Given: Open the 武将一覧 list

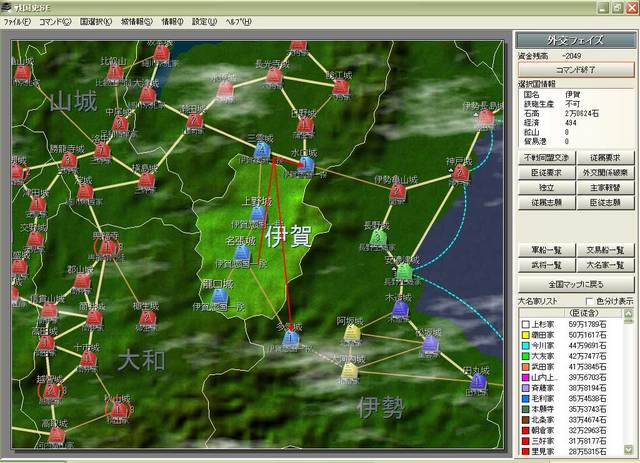Looking at the screenshot, I should point(547,265).
